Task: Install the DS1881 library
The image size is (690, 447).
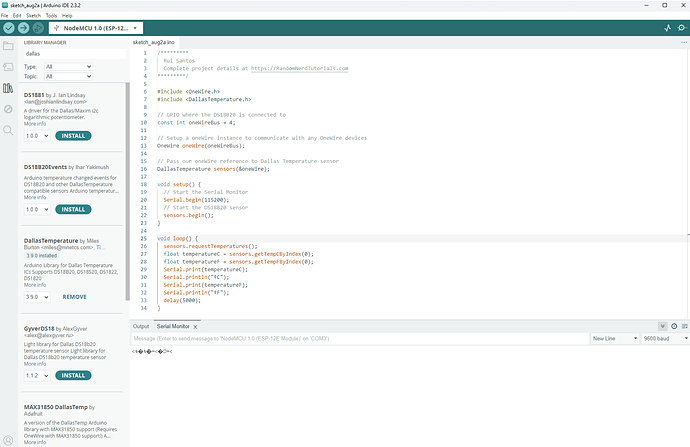Action: (73, 135)
